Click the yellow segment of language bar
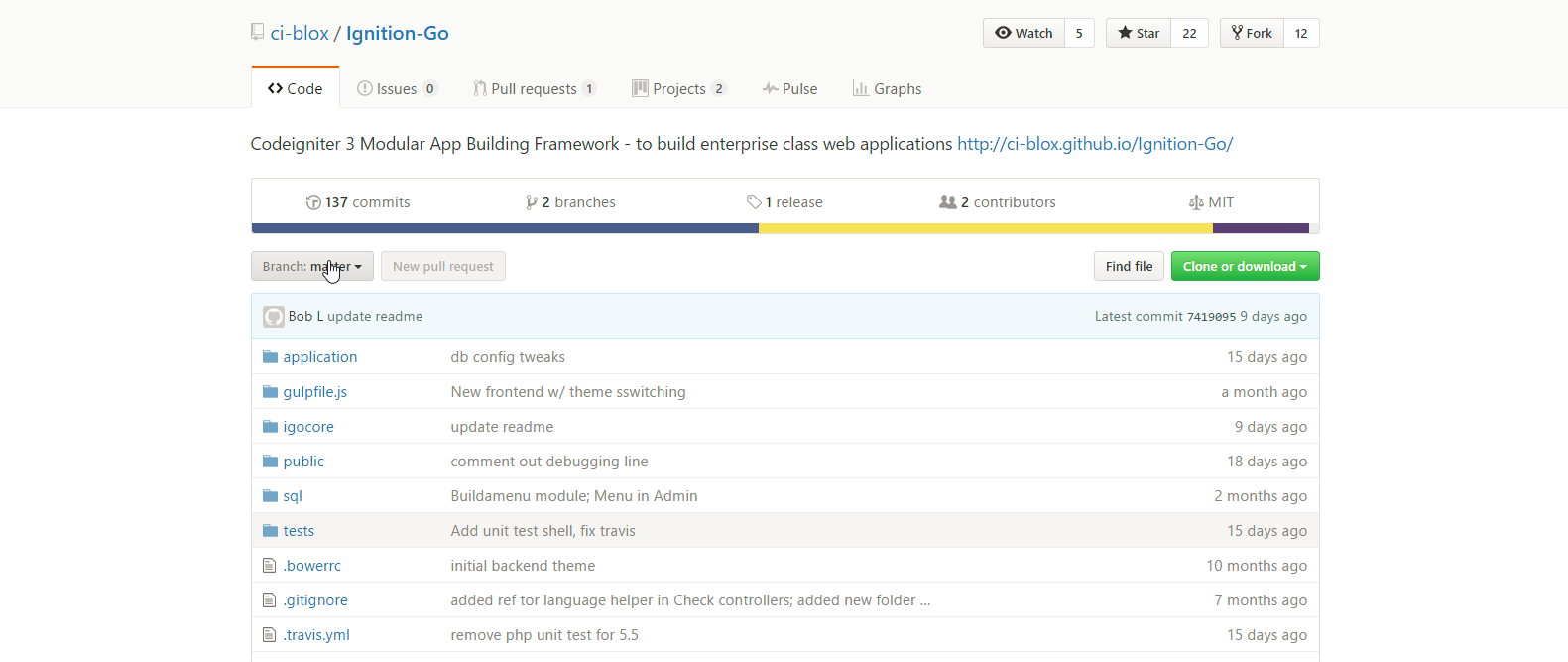Viewport: 1568px width, 662px height. point(986,228)
